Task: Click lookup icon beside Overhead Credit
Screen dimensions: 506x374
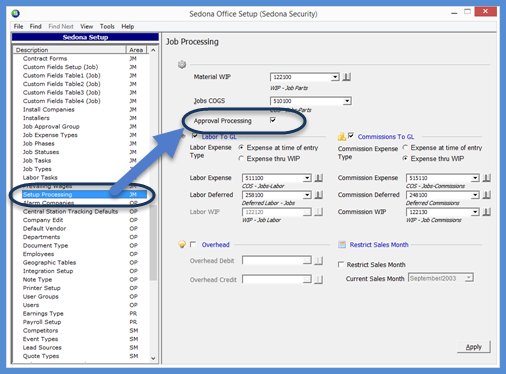Action: (319, 280)
